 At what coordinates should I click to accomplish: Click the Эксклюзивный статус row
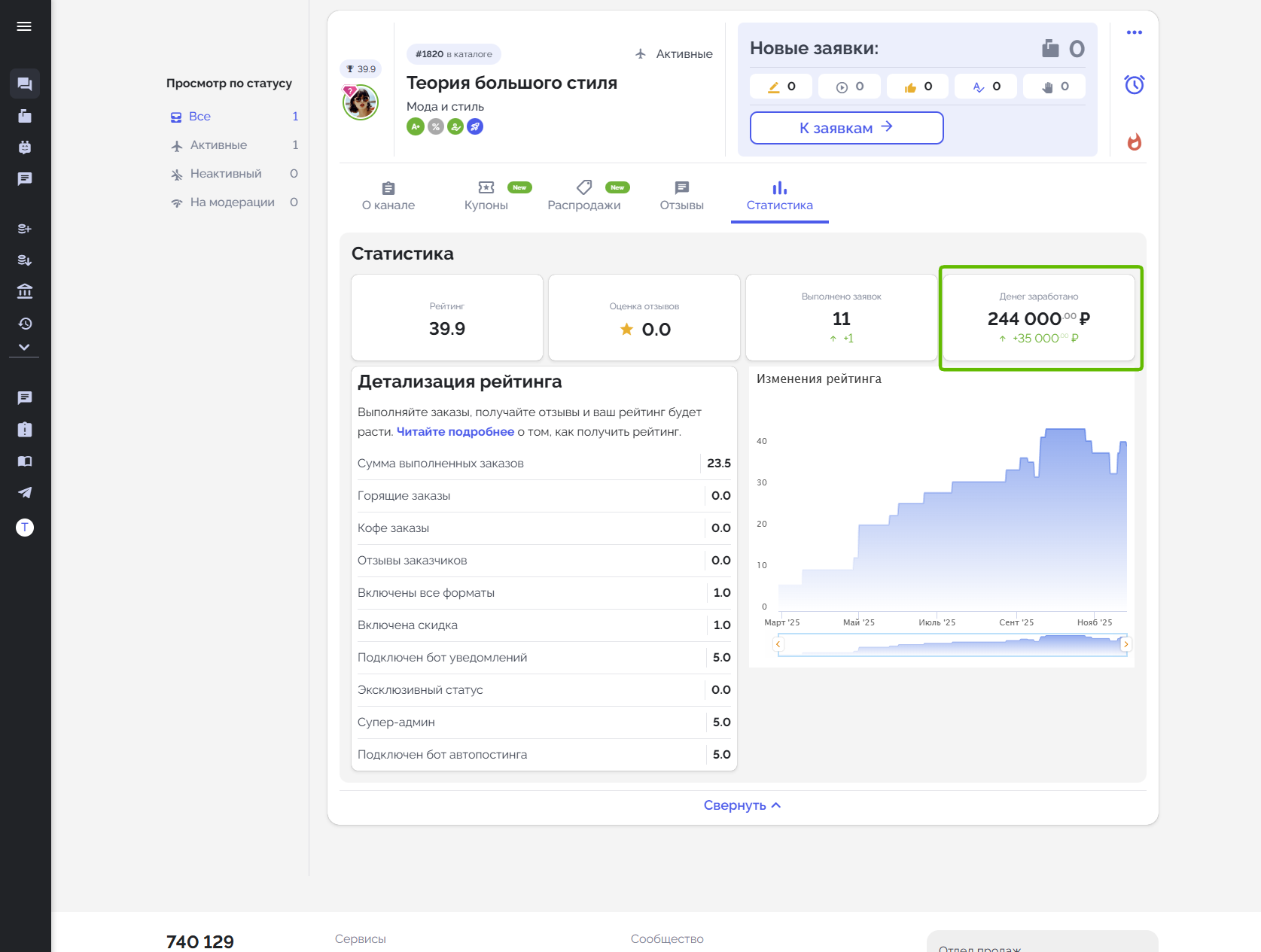tap(544, 690)
